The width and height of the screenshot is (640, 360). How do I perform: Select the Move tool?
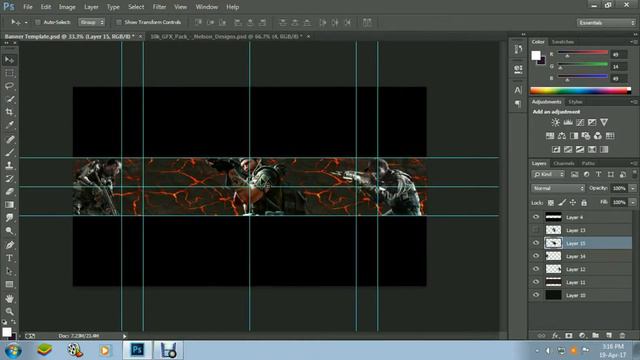pos(9,60)
